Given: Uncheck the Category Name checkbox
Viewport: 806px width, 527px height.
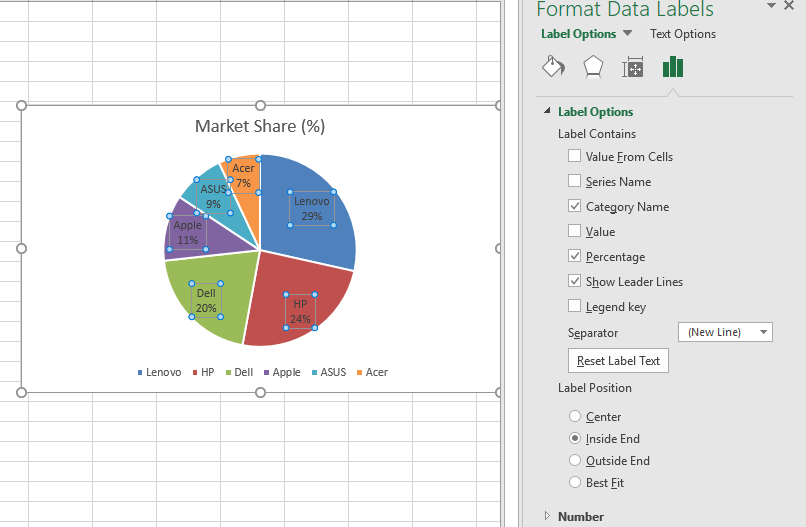Looking at the screenshot, I should tap(574, 206).
